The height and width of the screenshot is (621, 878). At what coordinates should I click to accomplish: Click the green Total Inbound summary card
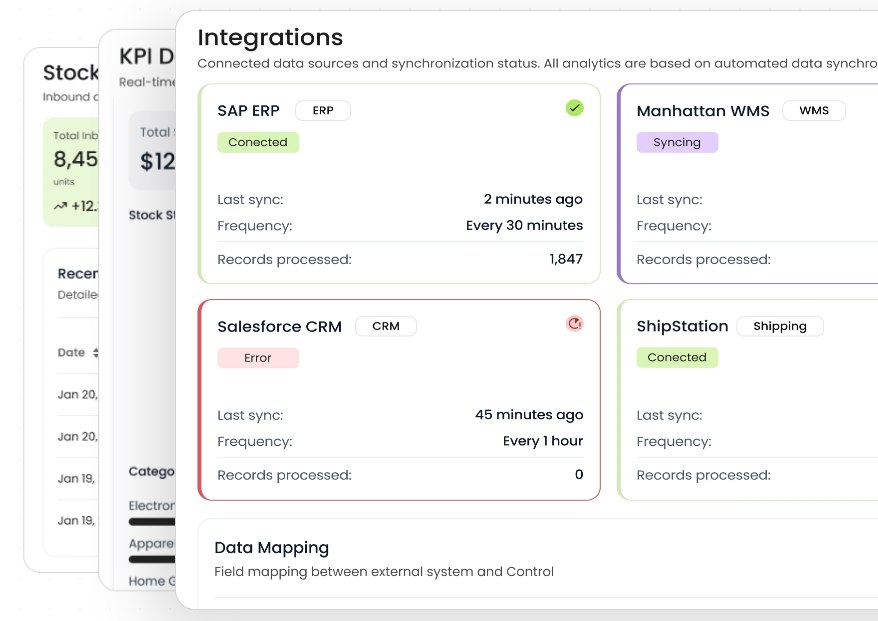pos(71,172)
